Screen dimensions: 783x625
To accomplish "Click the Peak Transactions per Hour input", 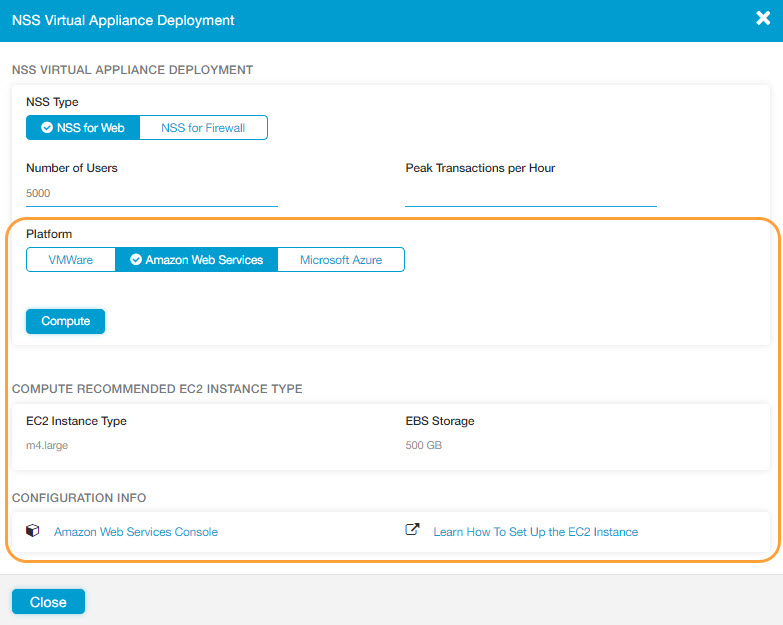I will (530, 194).
